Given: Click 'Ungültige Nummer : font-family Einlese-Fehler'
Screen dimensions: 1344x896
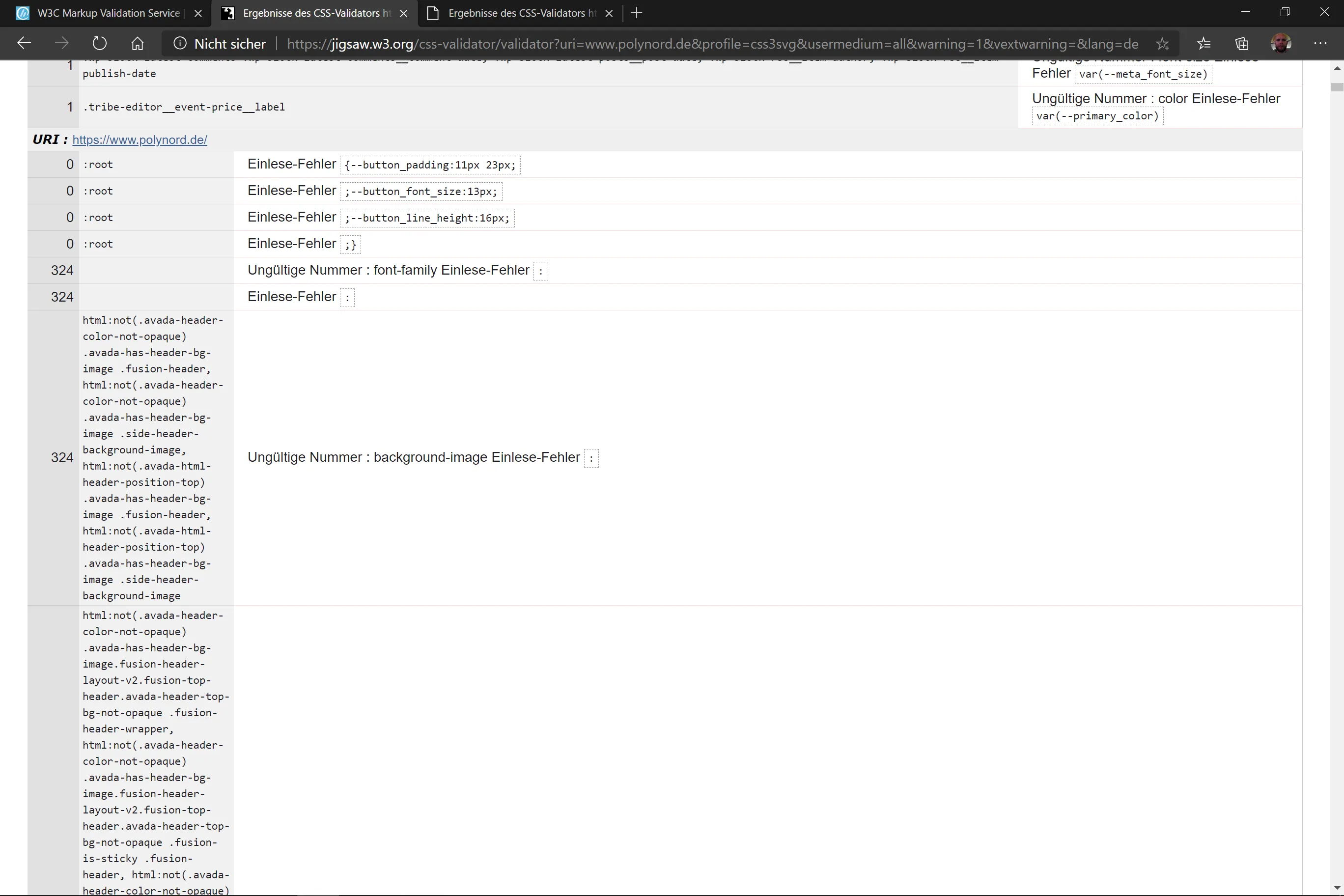Looking at the screenshot, I should click(x=389, y=270).
